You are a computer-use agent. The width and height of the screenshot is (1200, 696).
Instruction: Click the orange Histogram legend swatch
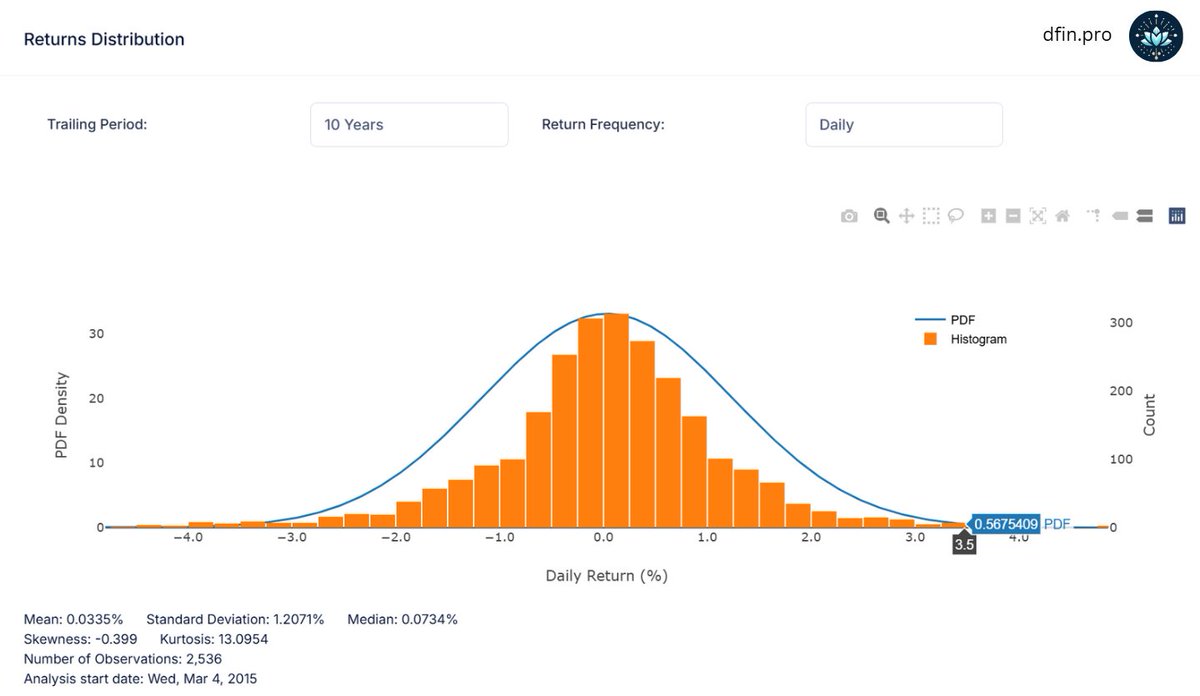930,339
